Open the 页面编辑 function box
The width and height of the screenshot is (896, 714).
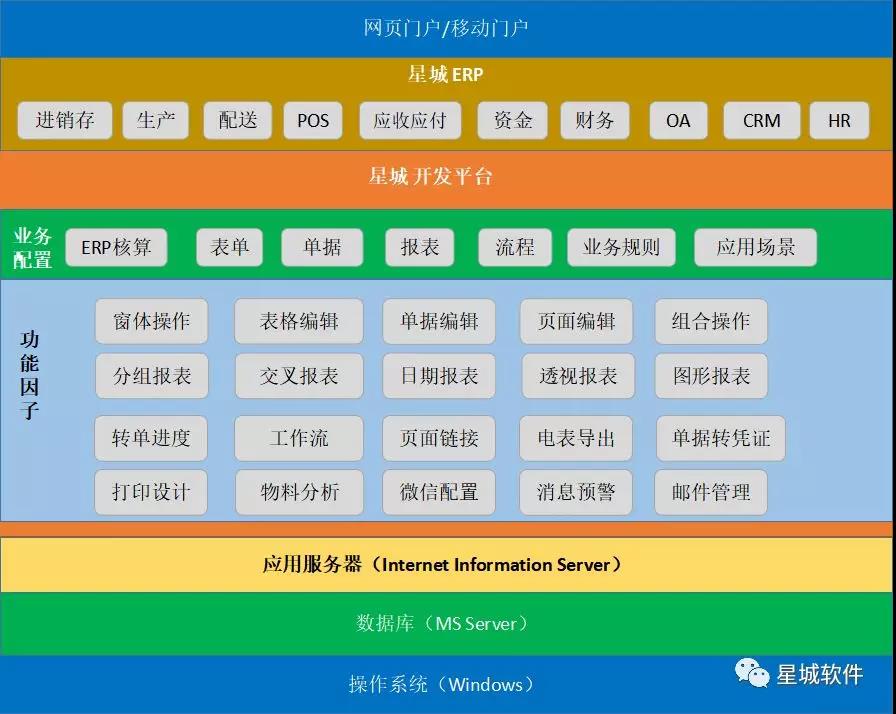(x=577, y=321)
